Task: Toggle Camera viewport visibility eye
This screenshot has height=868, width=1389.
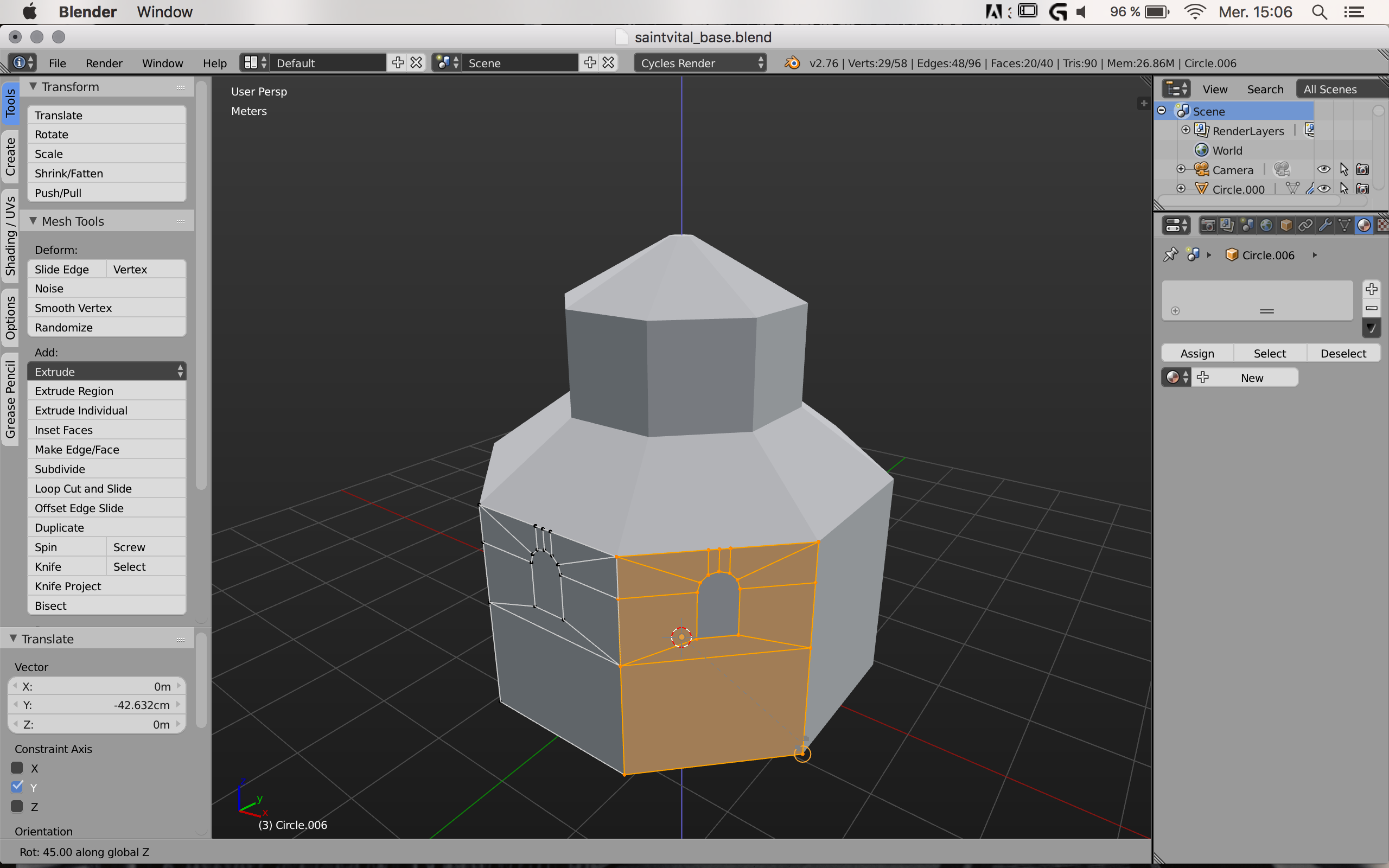Action: tap(1323, 169)
